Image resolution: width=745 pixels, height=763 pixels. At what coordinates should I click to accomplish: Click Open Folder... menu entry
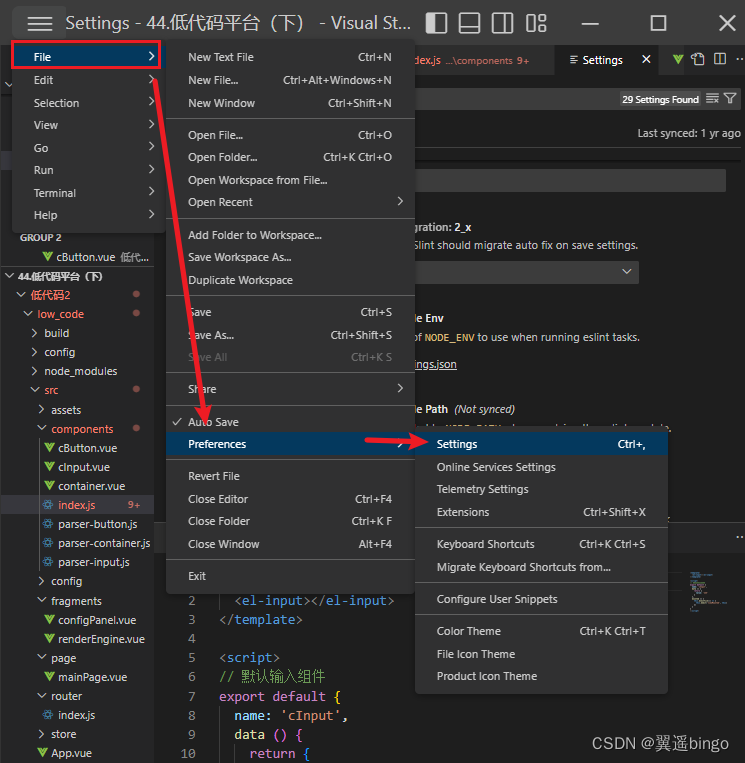[290, 157]
